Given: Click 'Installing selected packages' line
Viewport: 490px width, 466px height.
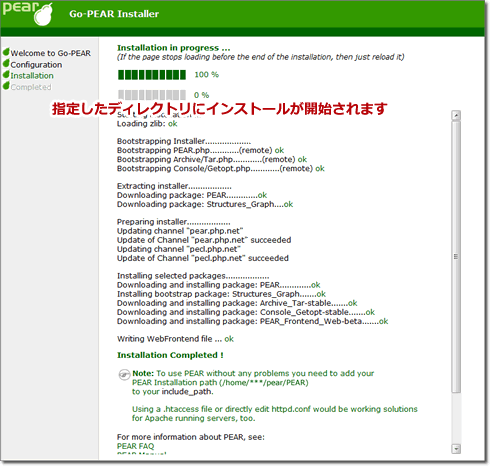Looking at the screenshot, I should coord(193,276).
